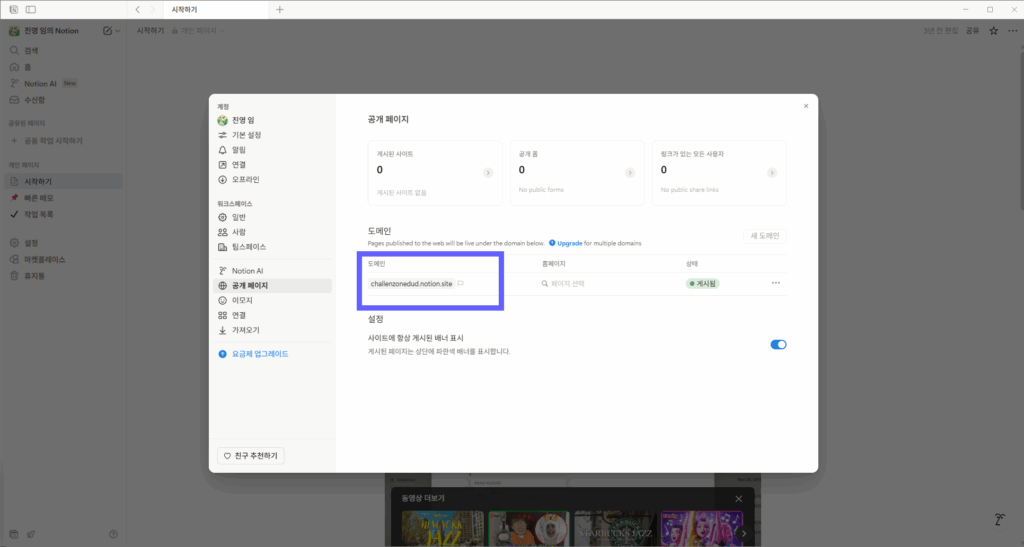Expand the 링크가 있는 모든 사용자 card arrow
This screenshot has width=1024, height=547.
[772, 173]
